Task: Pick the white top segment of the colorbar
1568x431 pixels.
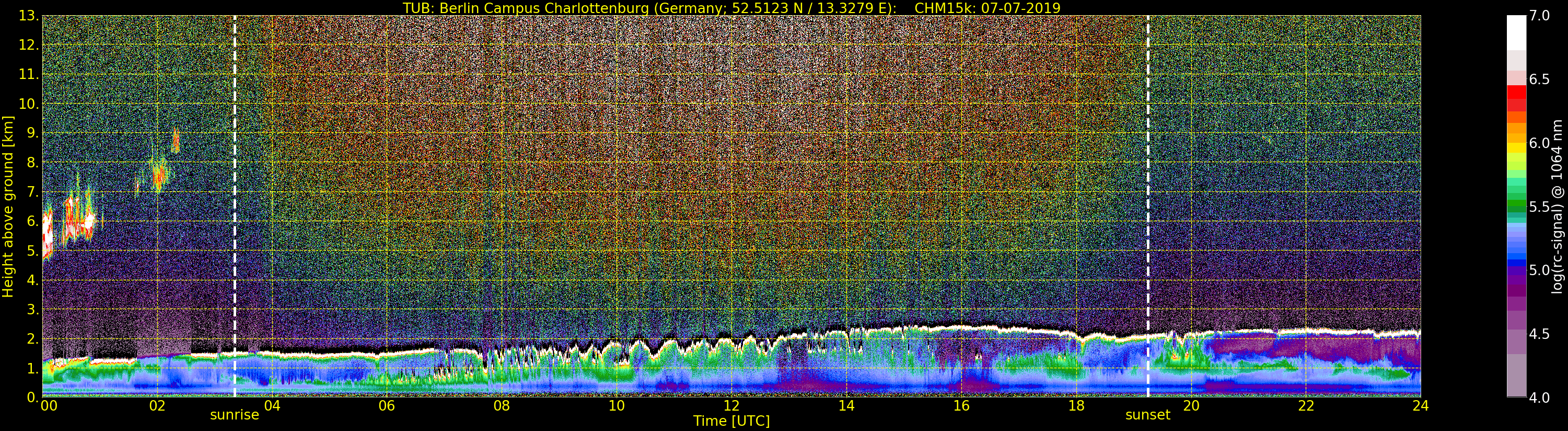Action: pyautogui.click(x=1516, y=32)
